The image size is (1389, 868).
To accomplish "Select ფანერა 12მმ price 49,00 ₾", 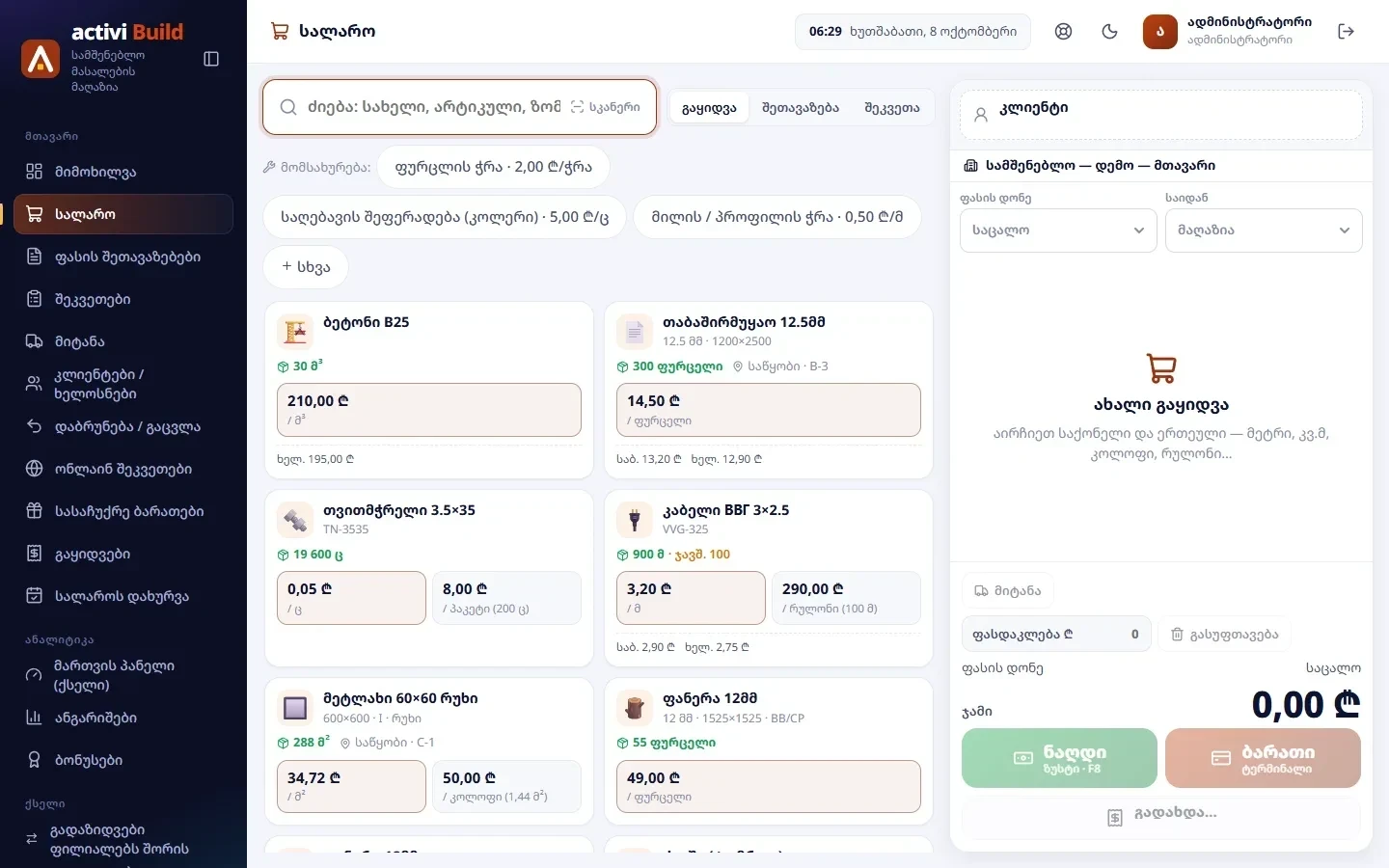I will (x=769, y=786).
